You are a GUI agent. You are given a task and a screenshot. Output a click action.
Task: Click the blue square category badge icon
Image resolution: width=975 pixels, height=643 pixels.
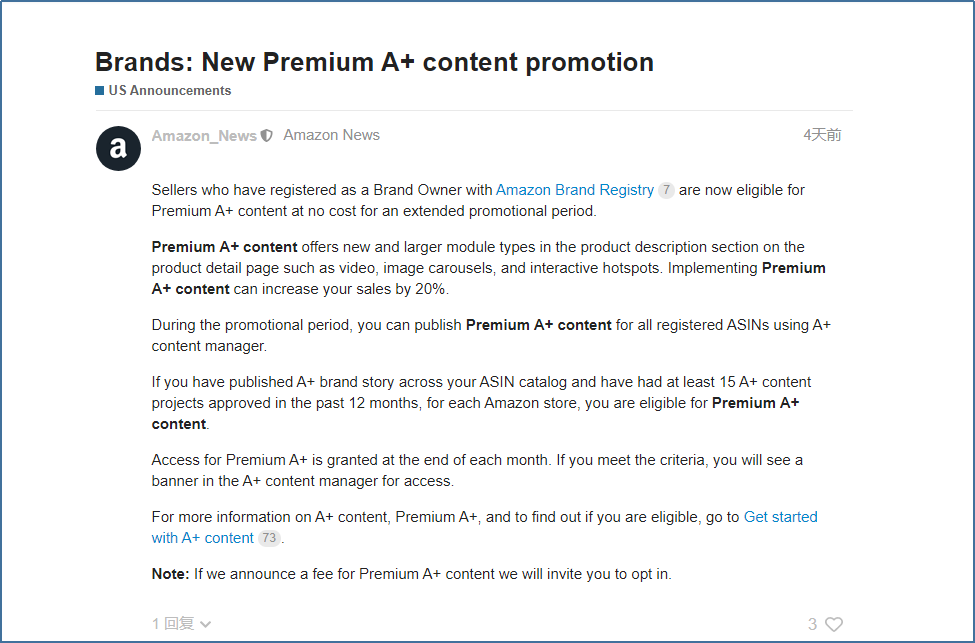tap(100, 91)
